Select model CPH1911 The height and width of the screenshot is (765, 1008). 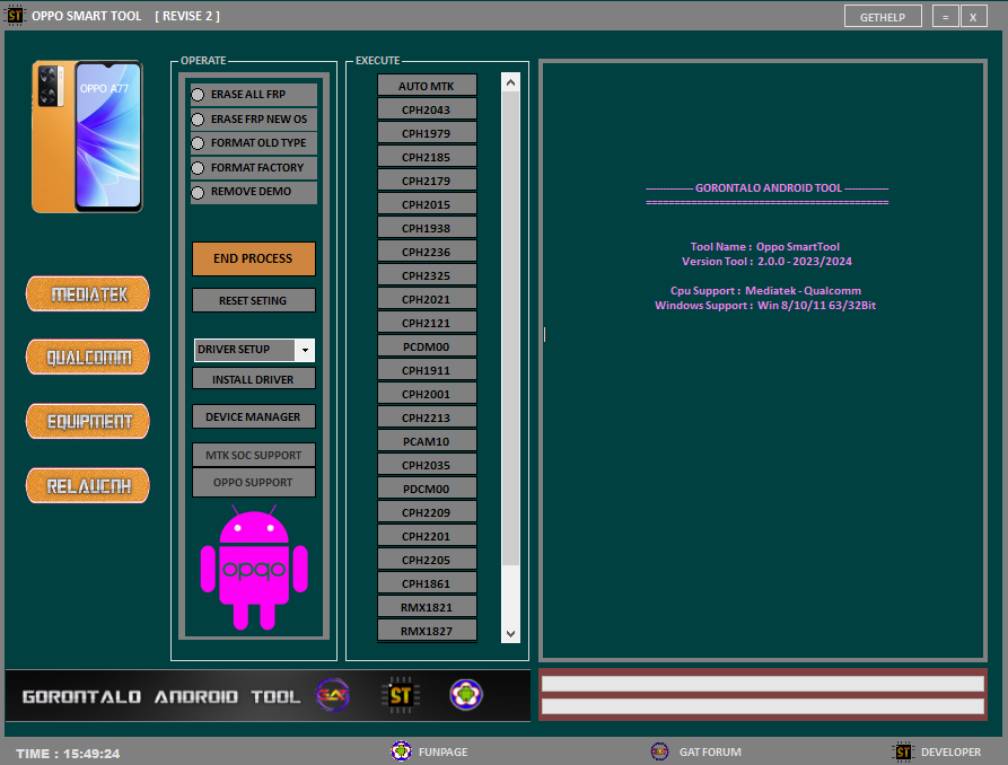pos(427,370)
